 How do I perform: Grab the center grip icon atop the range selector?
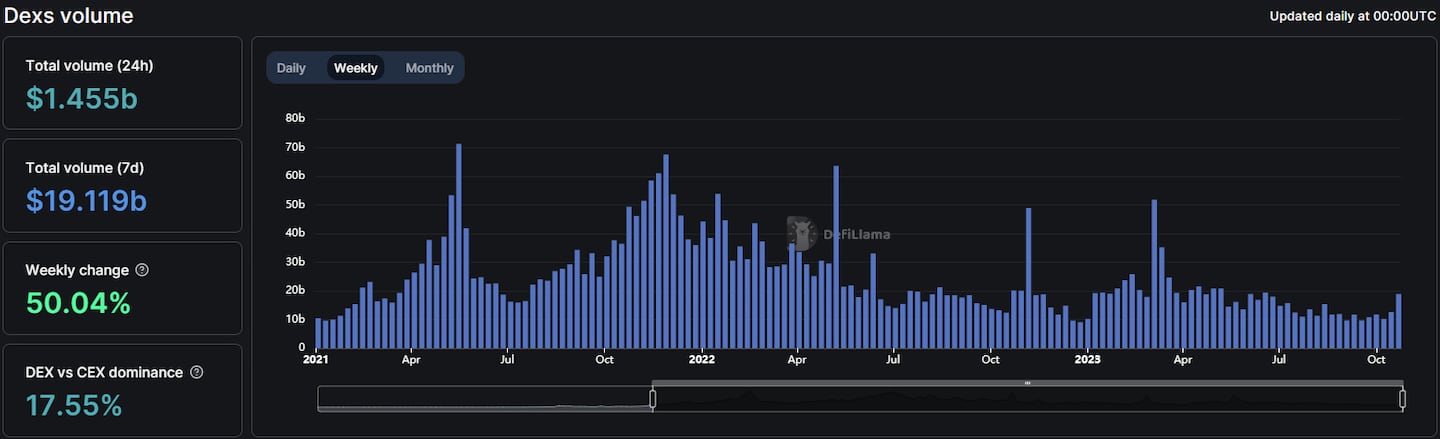[x=1027, y=383]
